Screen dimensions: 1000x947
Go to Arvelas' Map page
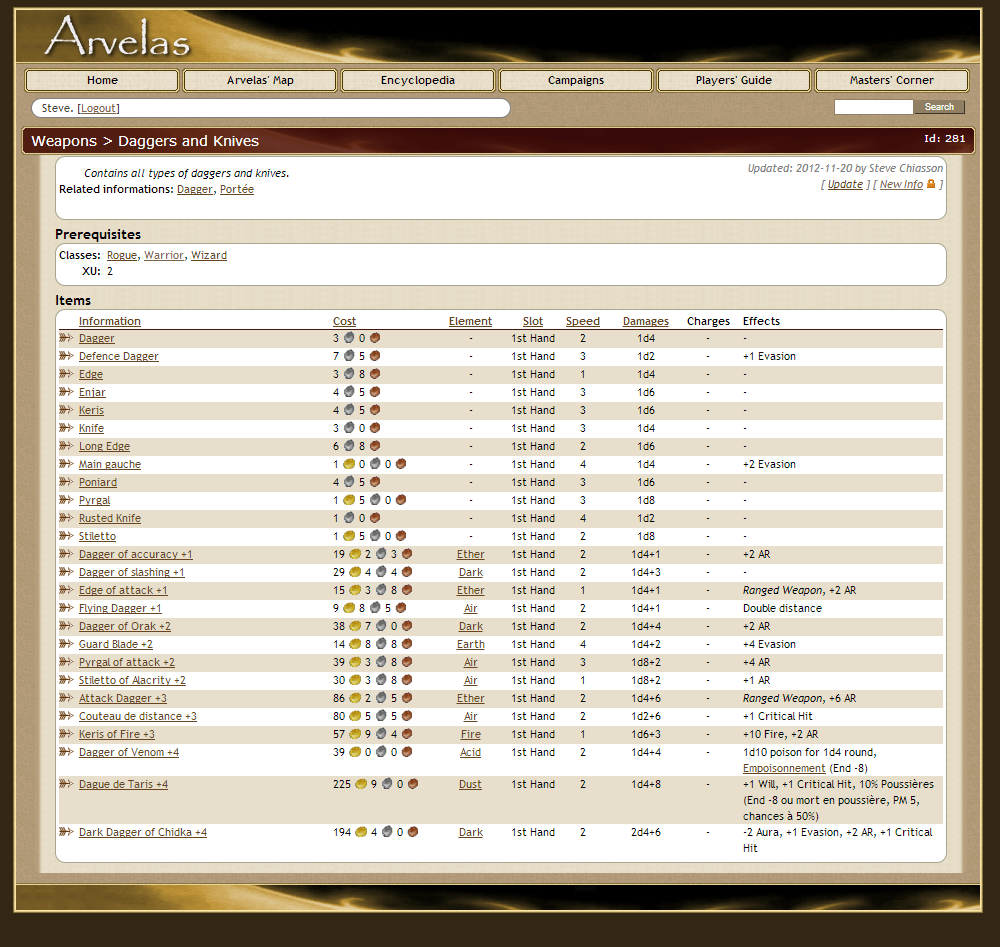(x=260, y=80)
